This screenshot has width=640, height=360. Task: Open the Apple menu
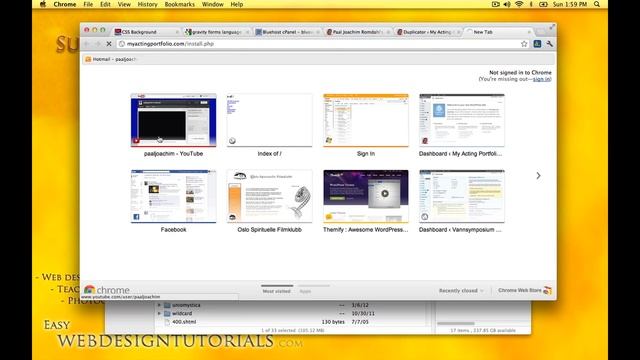coord(43,4)
